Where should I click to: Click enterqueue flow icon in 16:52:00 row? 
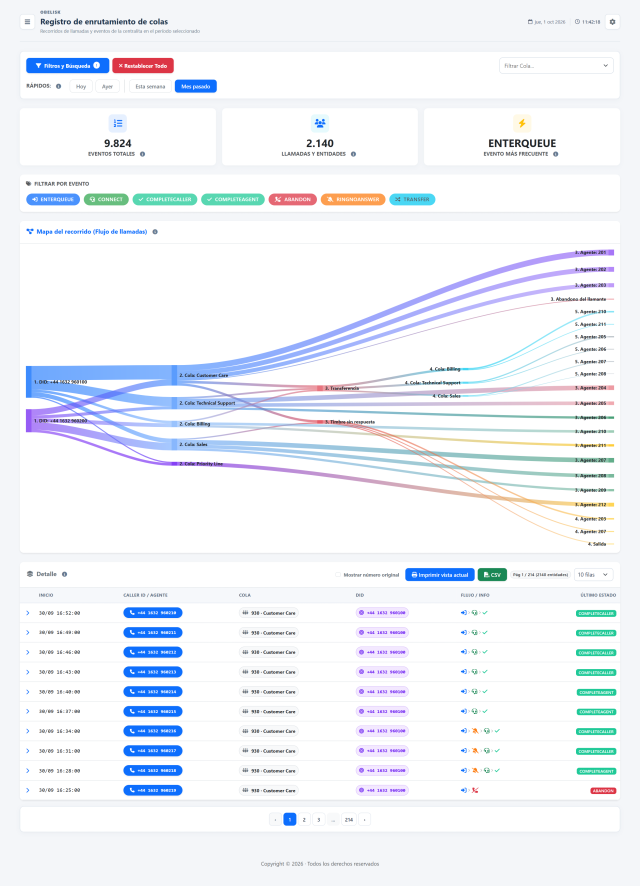[x=464, y=613]
